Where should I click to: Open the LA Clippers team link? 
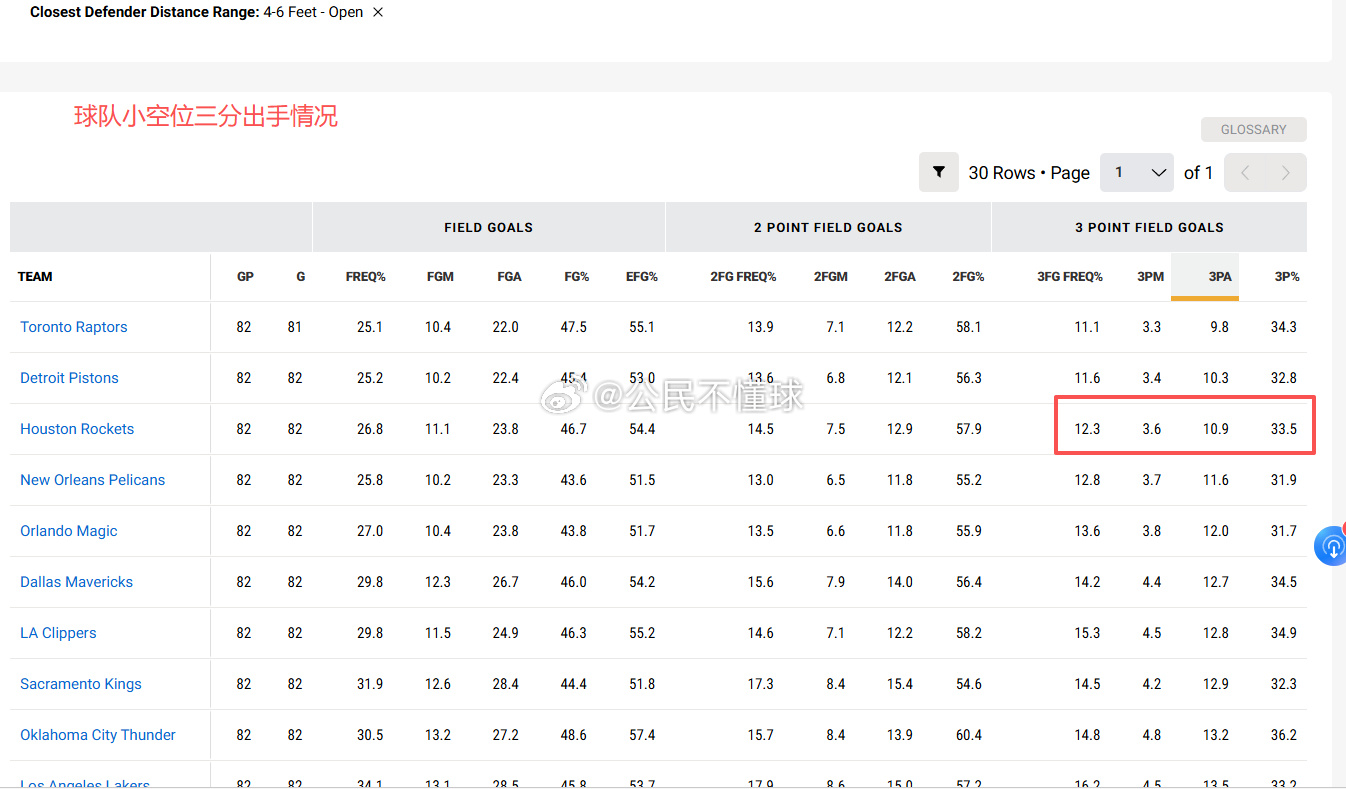[58, 633]
